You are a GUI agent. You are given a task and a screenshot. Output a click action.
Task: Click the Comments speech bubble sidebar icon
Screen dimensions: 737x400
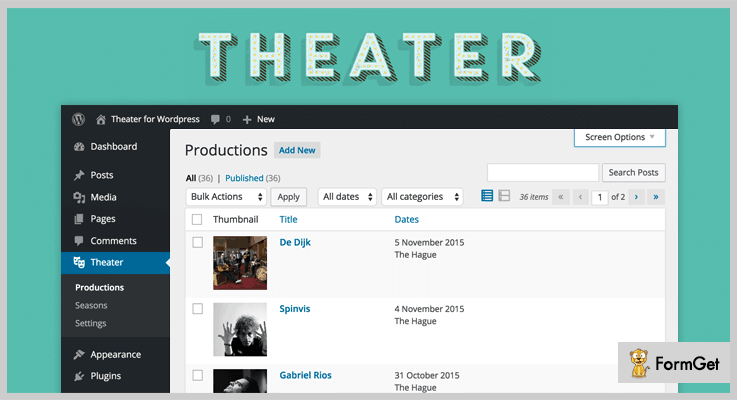pos(79,241)
